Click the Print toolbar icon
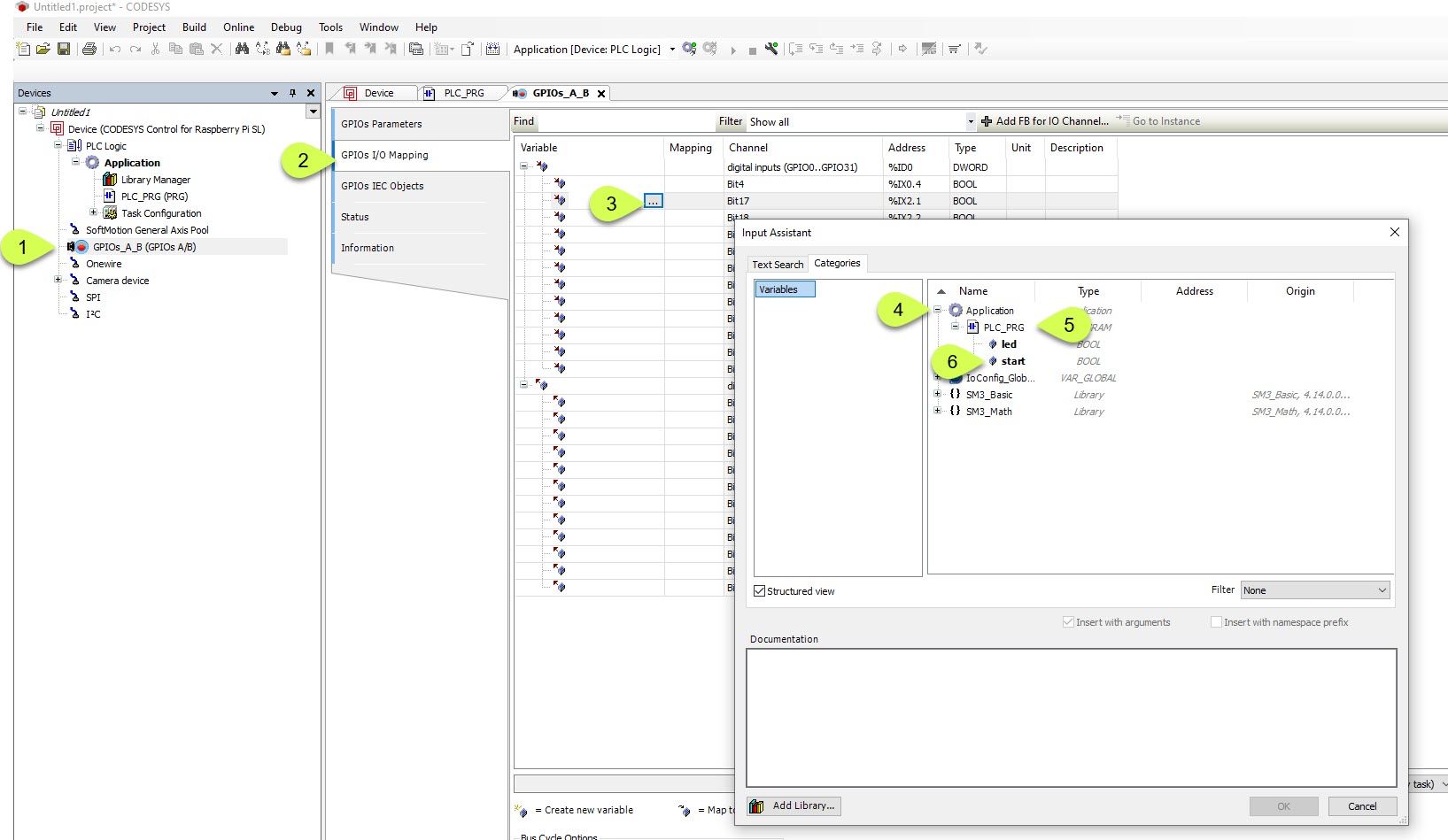The width and height of the screenshot is (1448, 840). (89, 49)
